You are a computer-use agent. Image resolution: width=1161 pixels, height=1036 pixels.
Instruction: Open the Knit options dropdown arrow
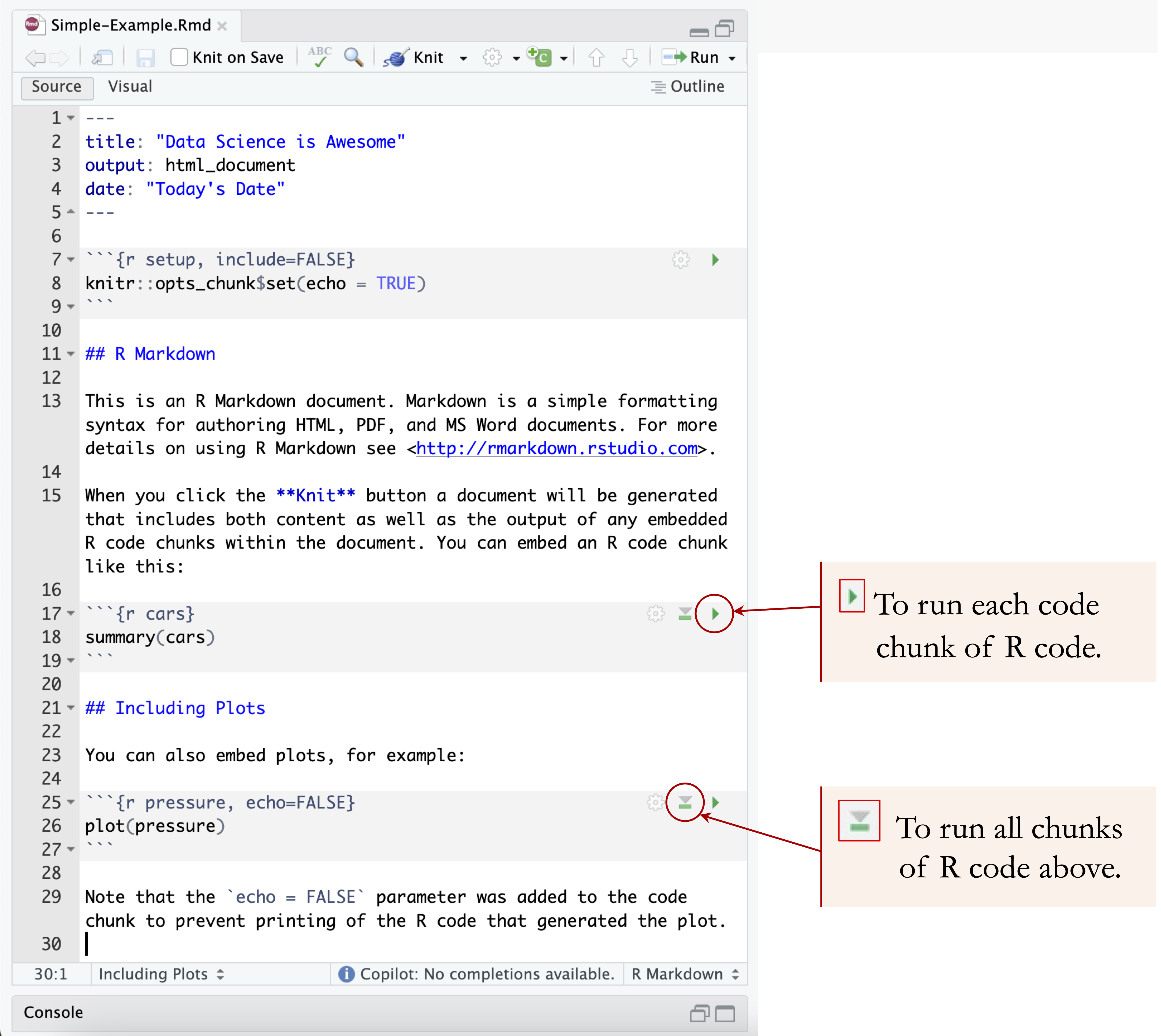coord(464,59)
